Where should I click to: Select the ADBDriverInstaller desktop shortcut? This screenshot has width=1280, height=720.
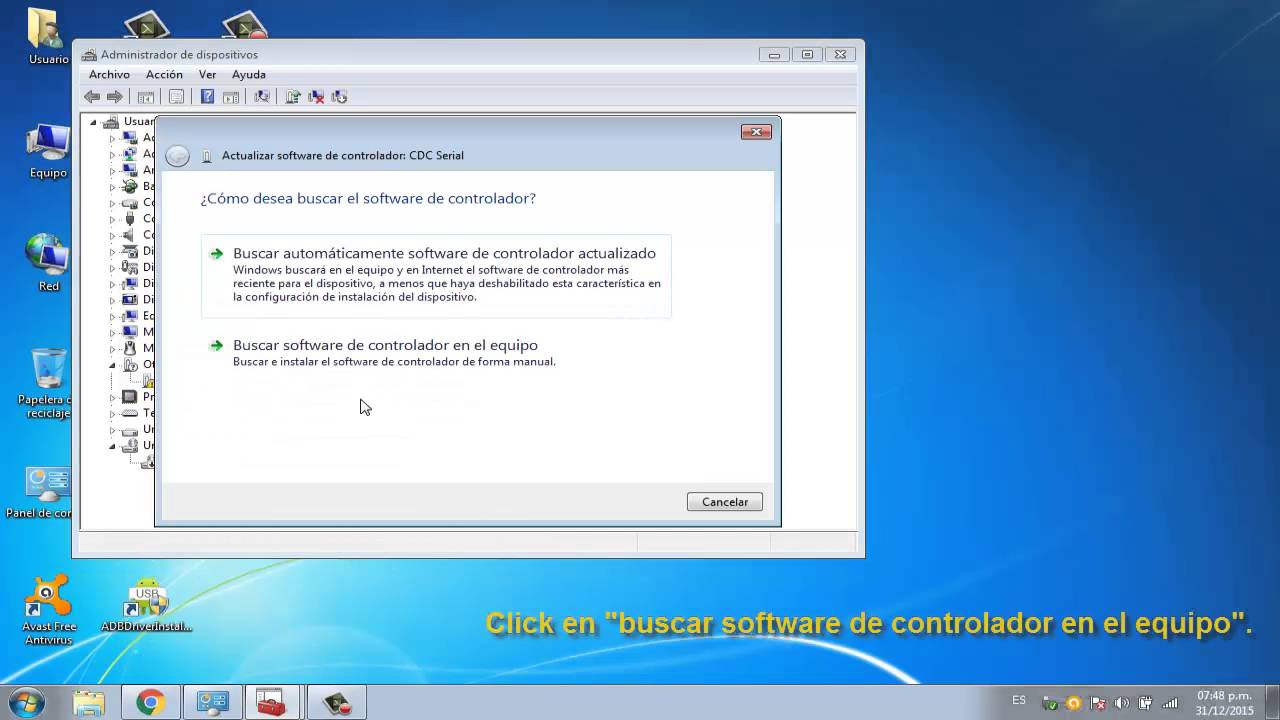(x=146, y=605)
